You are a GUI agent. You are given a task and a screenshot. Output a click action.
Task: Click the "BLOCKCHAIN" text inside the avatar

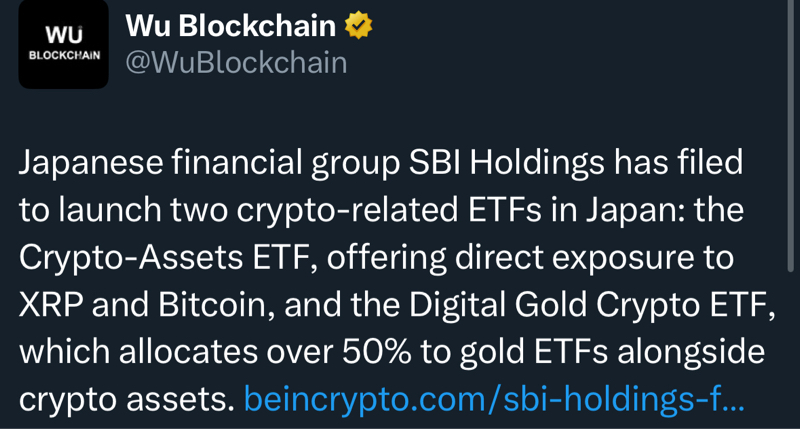[x=64, y=56]
